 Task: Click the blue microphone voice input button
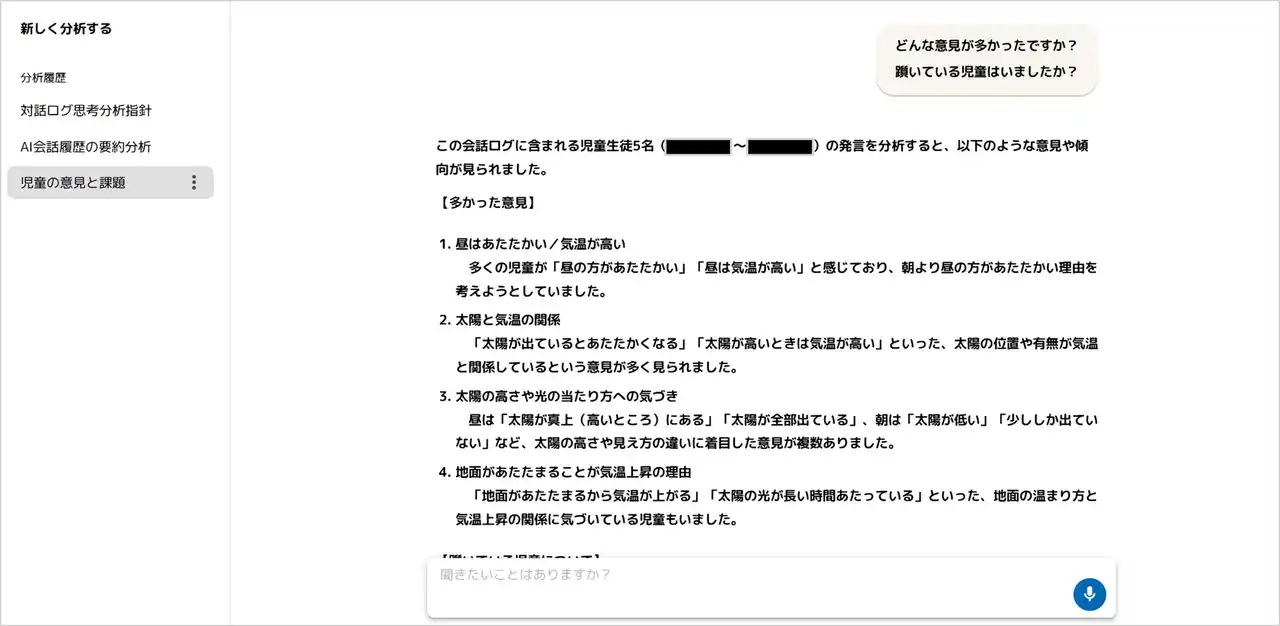(x=1089, y=594)
